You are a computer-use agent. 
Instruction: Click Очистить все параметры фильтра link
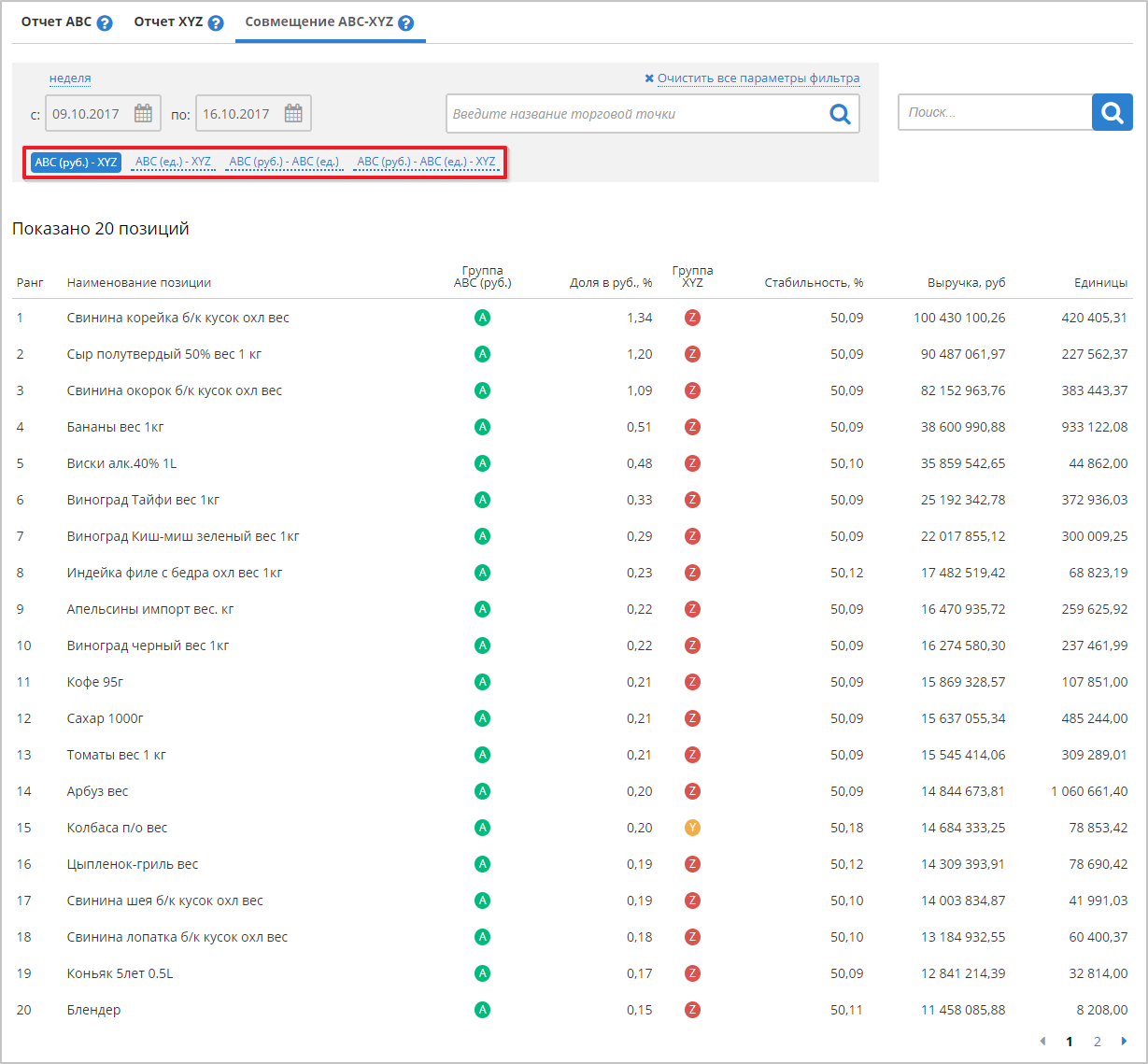click(758, 78)
